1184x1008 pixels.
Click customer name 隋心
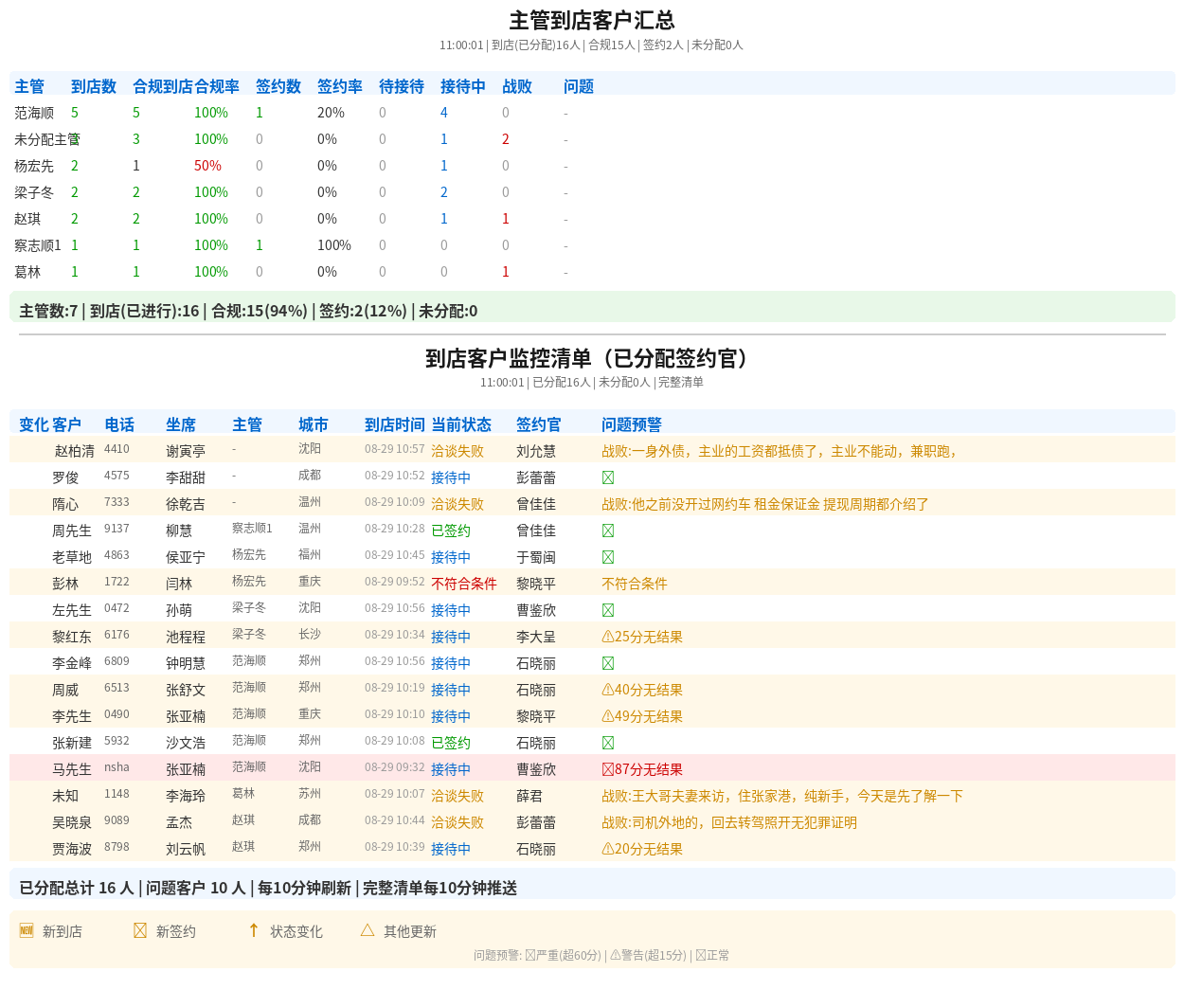pyautogui.click(x=65, y=504)
